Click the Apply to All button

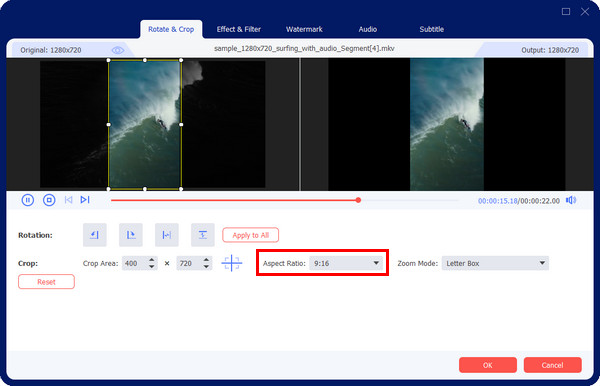tap(251, 235)
